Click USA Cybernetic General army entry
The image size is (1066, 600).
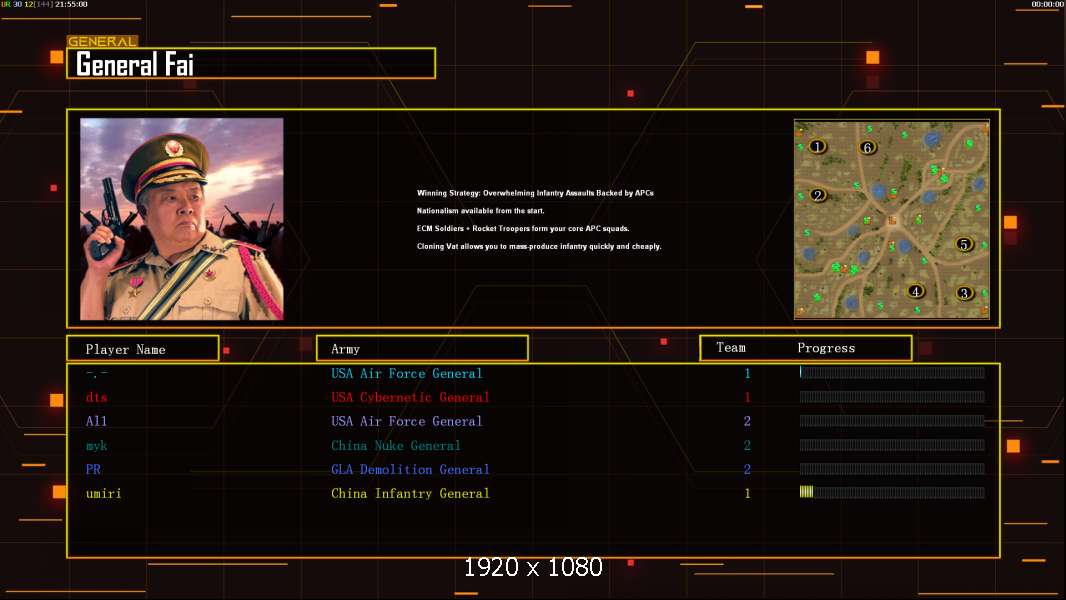(x=410, y=397)
